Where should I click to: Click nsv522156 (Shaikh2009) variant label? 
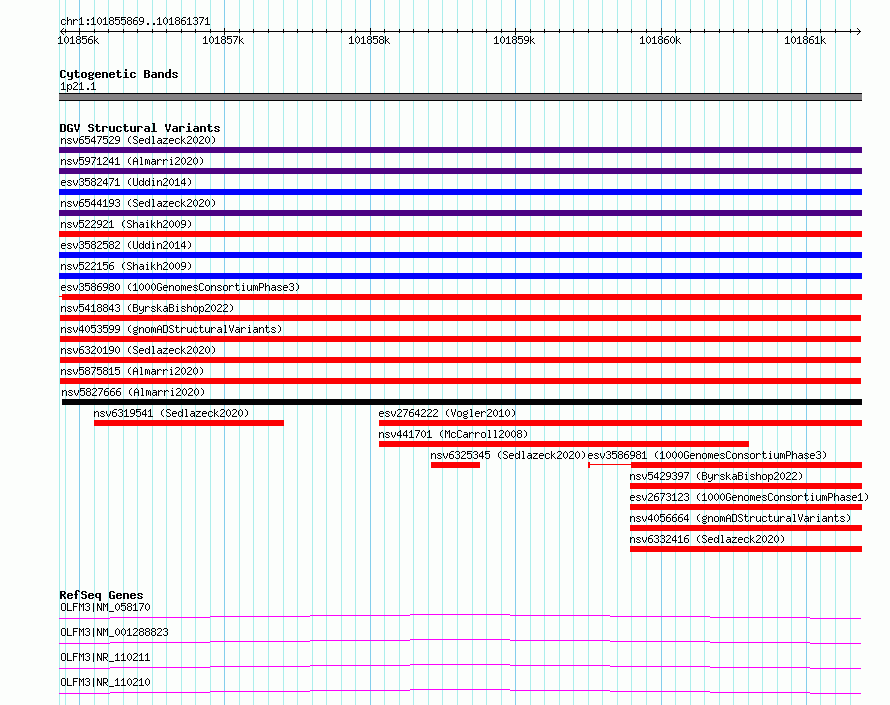click(126, 266)
